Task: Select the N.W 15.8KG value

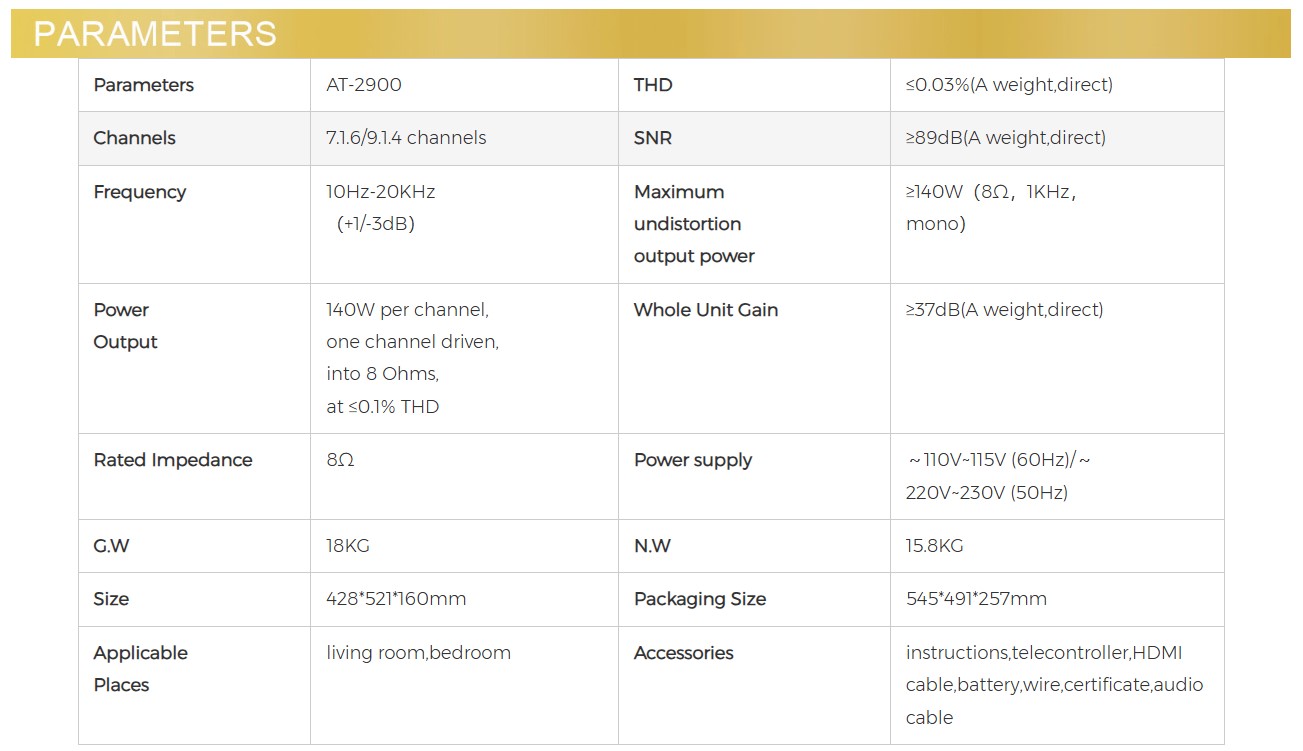Action: [934, 546]
